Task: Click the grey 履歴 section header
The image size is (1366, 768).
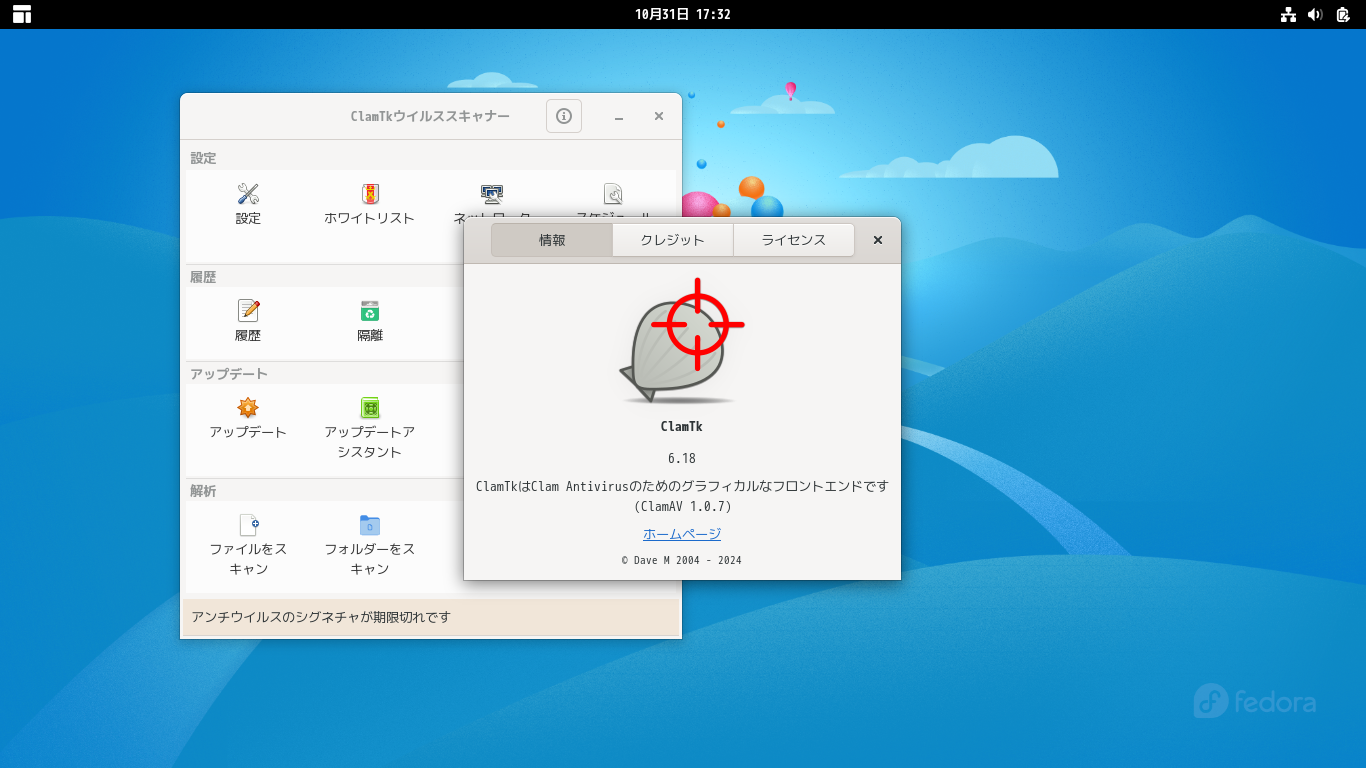Action: pos(203,277)
